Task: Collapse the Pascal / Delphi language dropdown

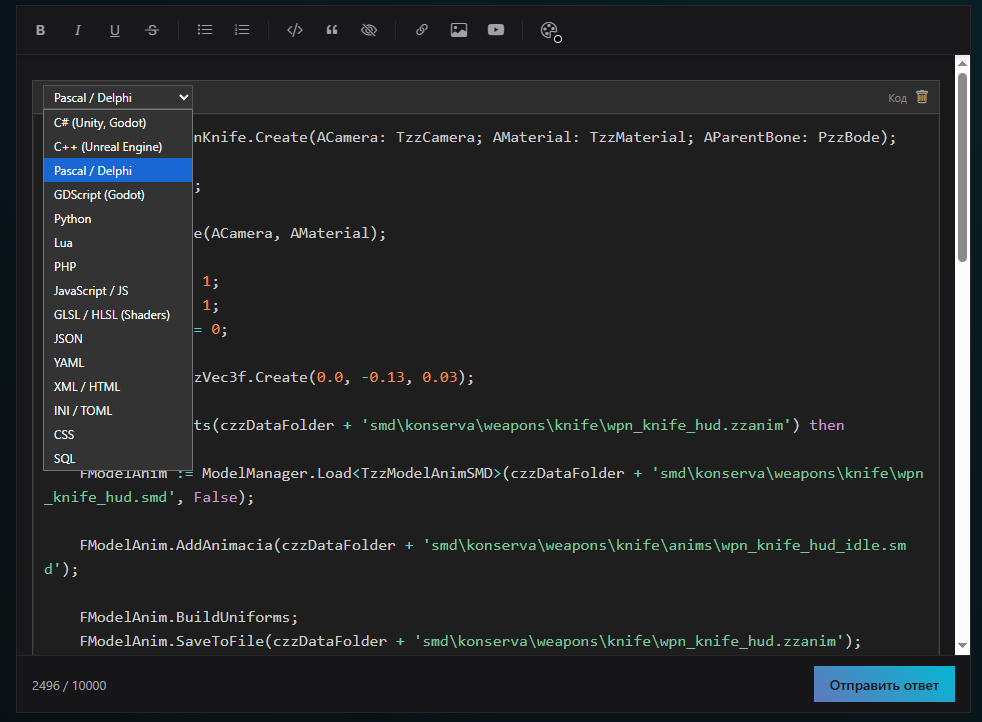Action: 118,98
